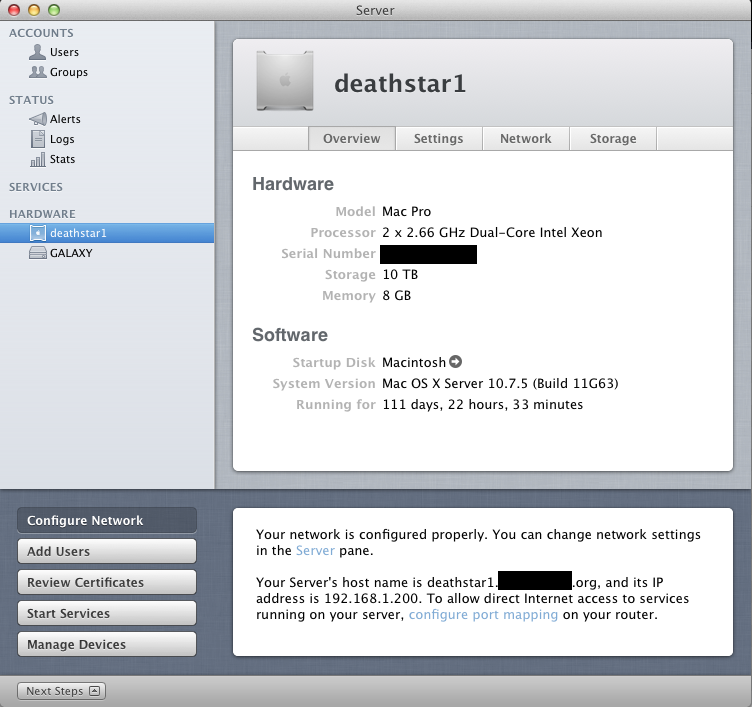Image resolution: width=752 pixels, height=707 pixels.
Task: Select deathstar1 under Hardware
Action: coord(107,233)
